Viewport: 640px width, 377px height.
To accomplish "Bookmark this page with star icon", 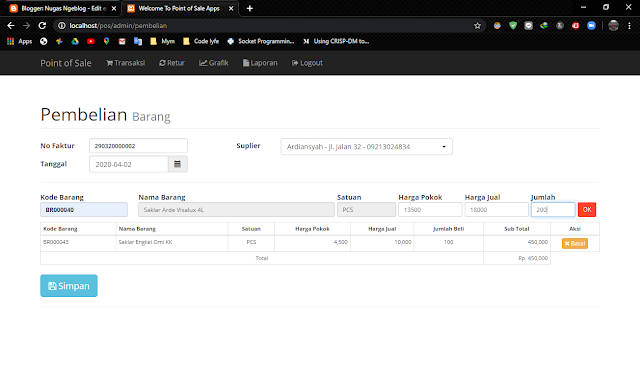I will (x=478, y=26).
